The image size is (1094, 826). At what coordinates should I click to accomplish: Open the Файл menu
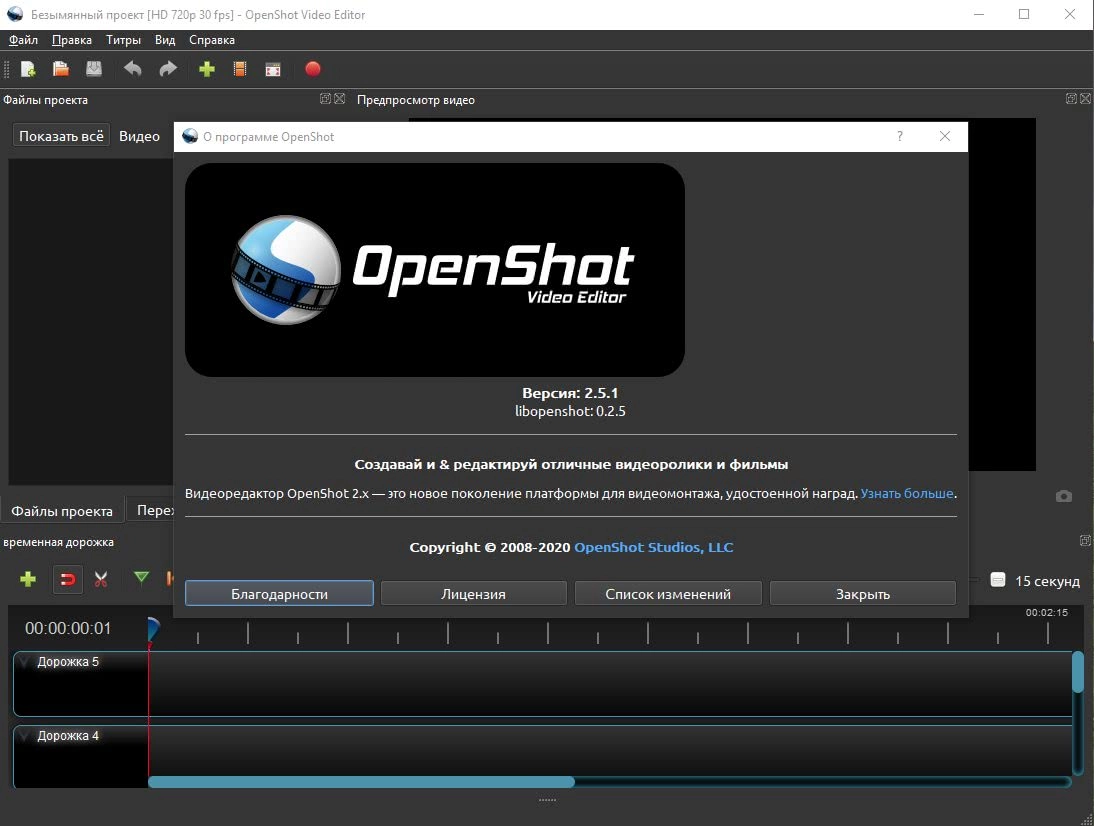(x=23, y=40)
